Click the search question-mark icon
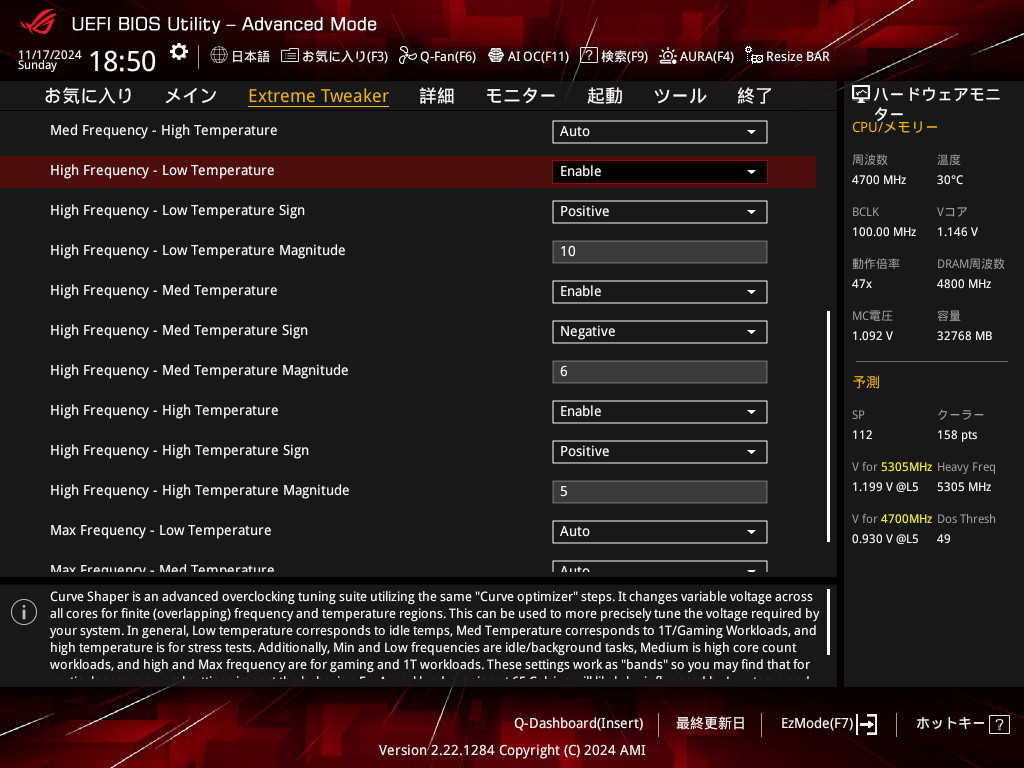The image size is (1024, 768). pos(588,56)
